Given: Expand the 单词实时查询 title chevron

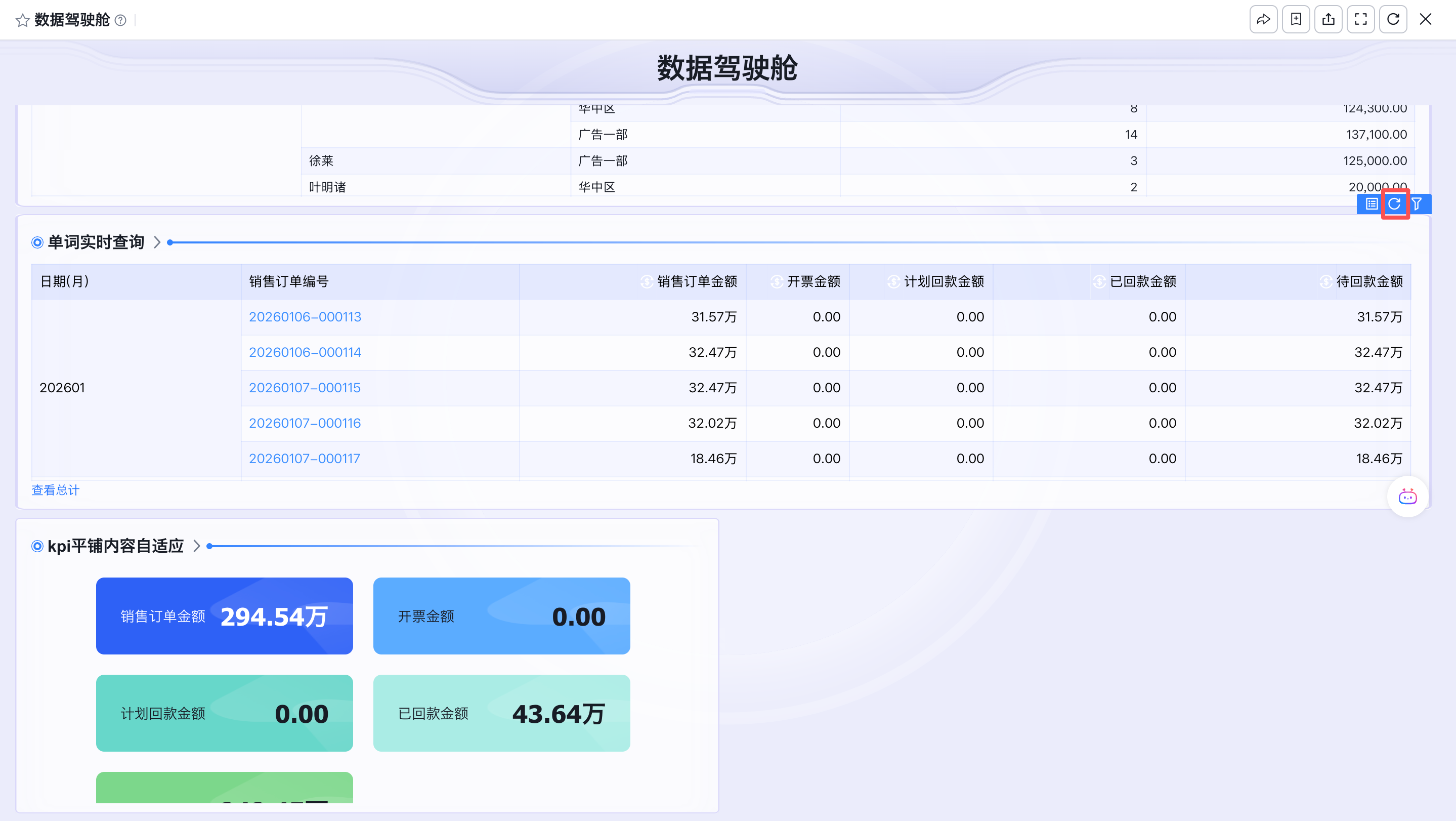Looking at the screenshot, I should pyautogui.click(x=157, y=242).
